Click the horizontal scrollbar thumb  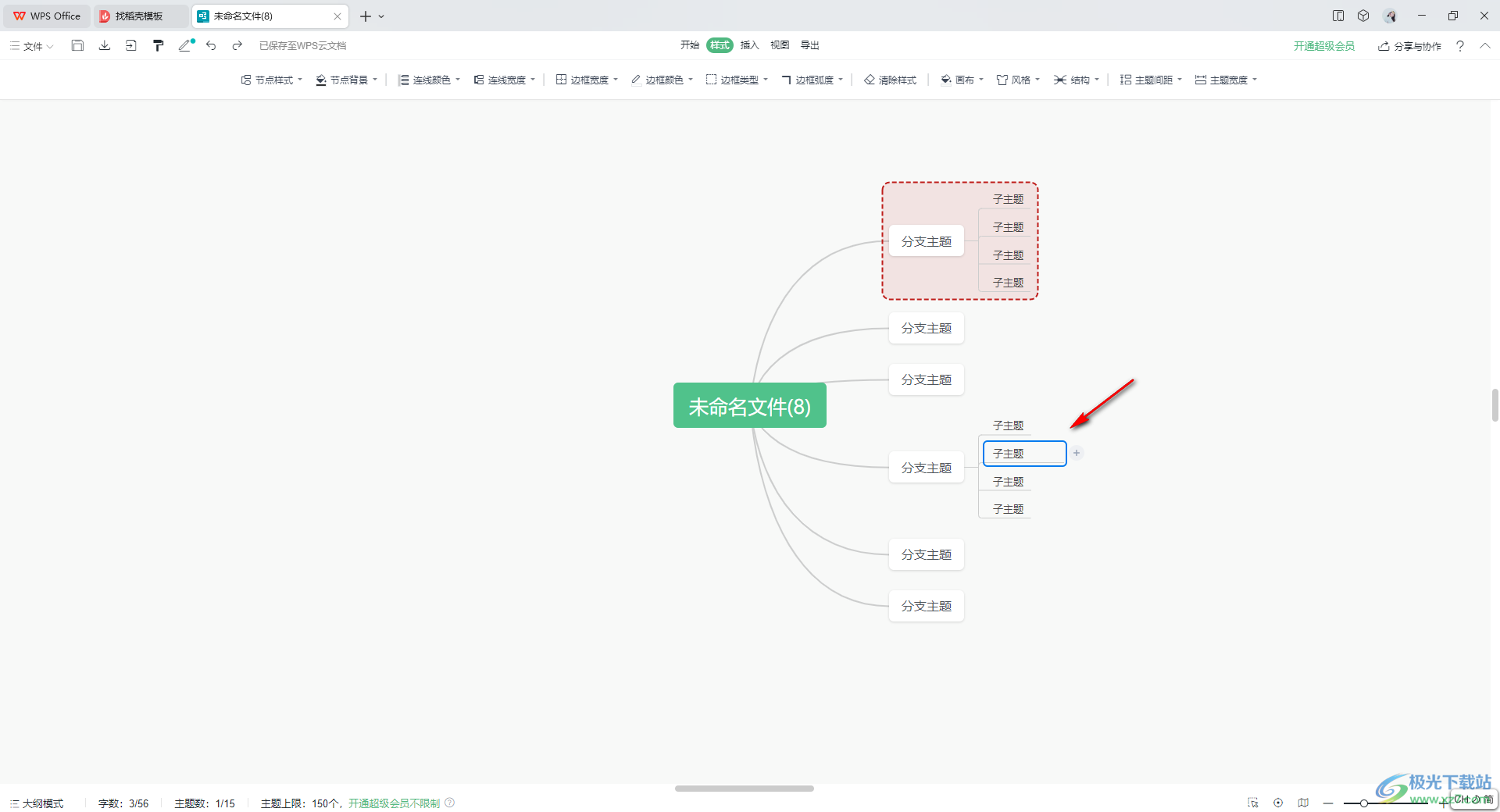click(x=745, y=789)
